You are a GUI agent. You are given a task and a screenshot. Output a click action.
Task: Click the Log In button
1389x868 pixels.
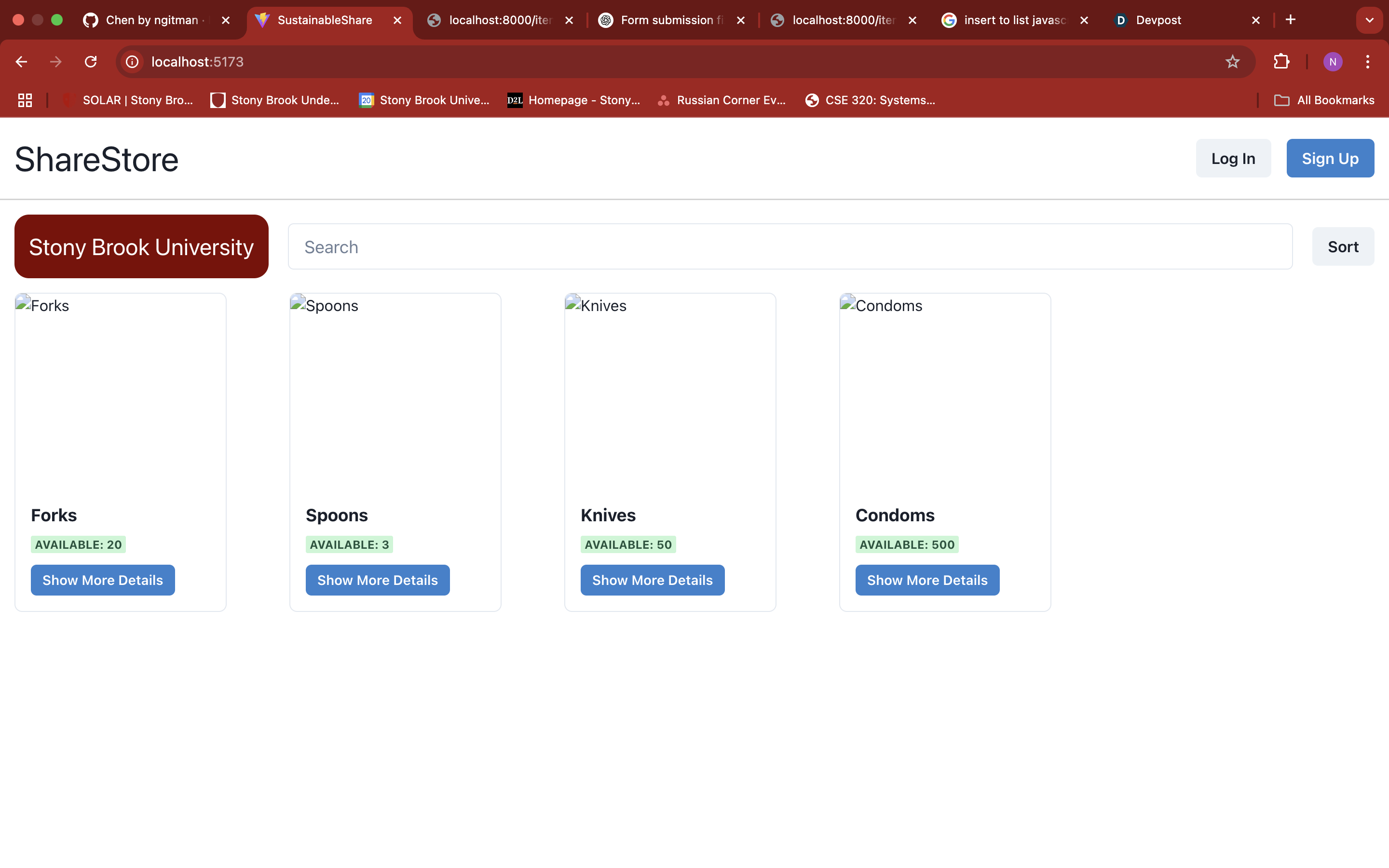coord(1233,159)
